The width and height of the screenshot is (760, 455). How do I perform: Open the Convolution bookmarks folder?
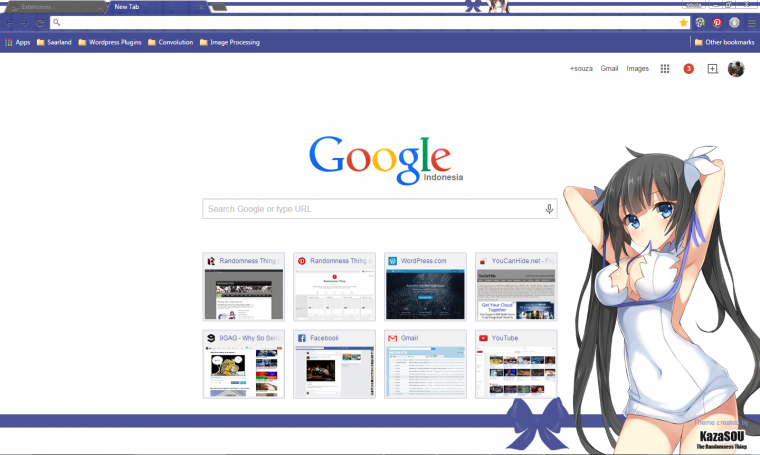coord(171,43)
